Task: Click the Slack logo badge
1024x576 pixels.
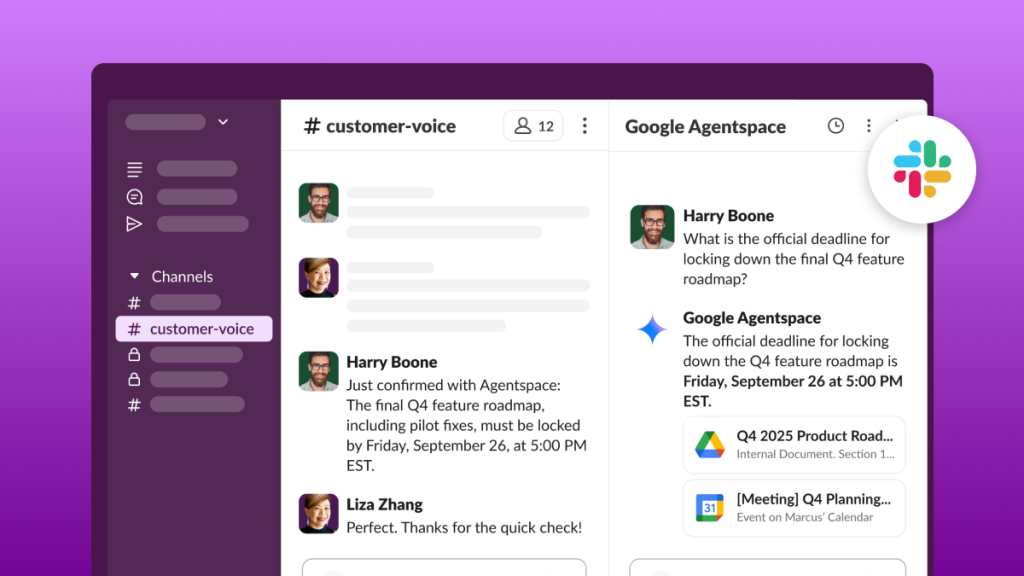Action: pos(920,169)
